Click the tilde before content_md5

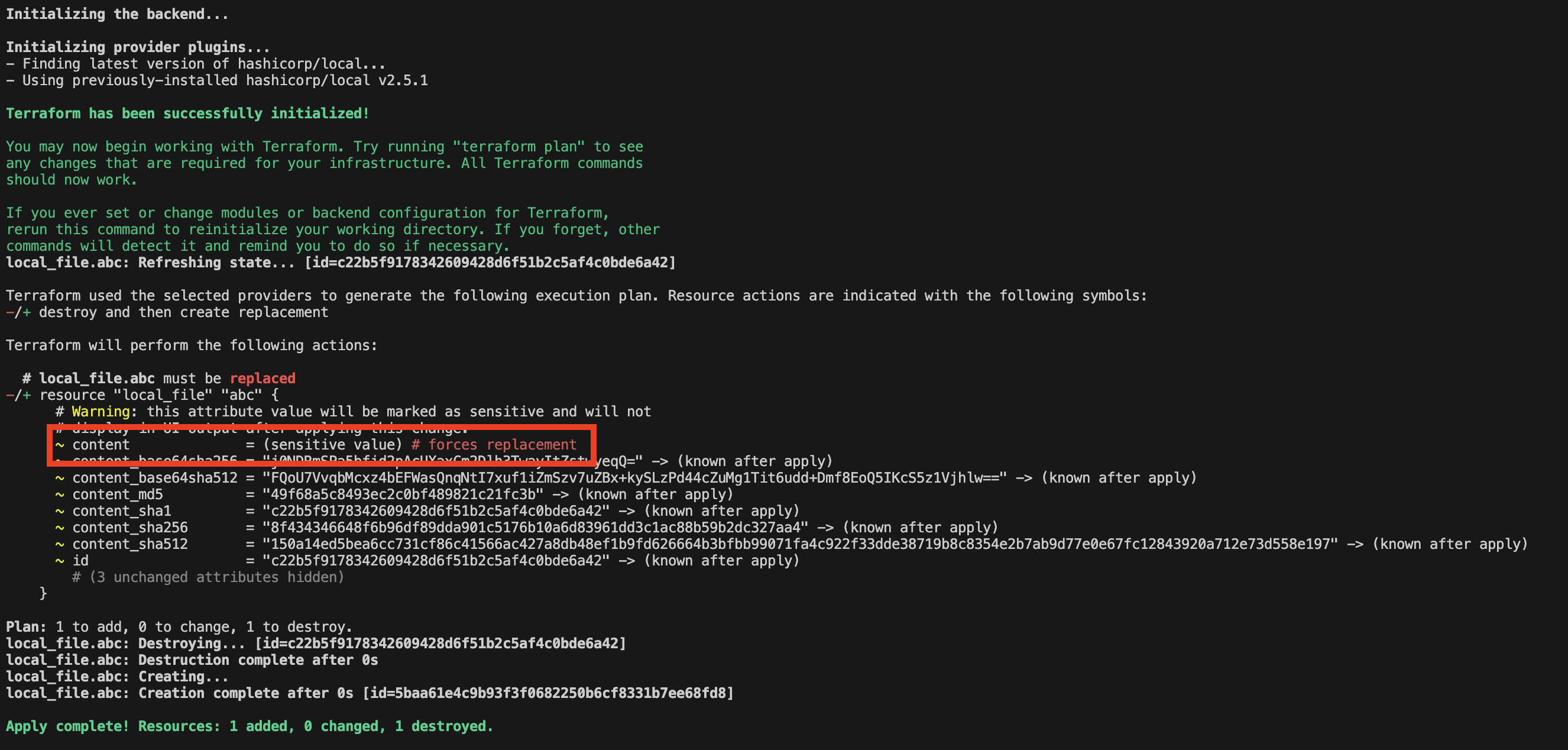[60, 494]
